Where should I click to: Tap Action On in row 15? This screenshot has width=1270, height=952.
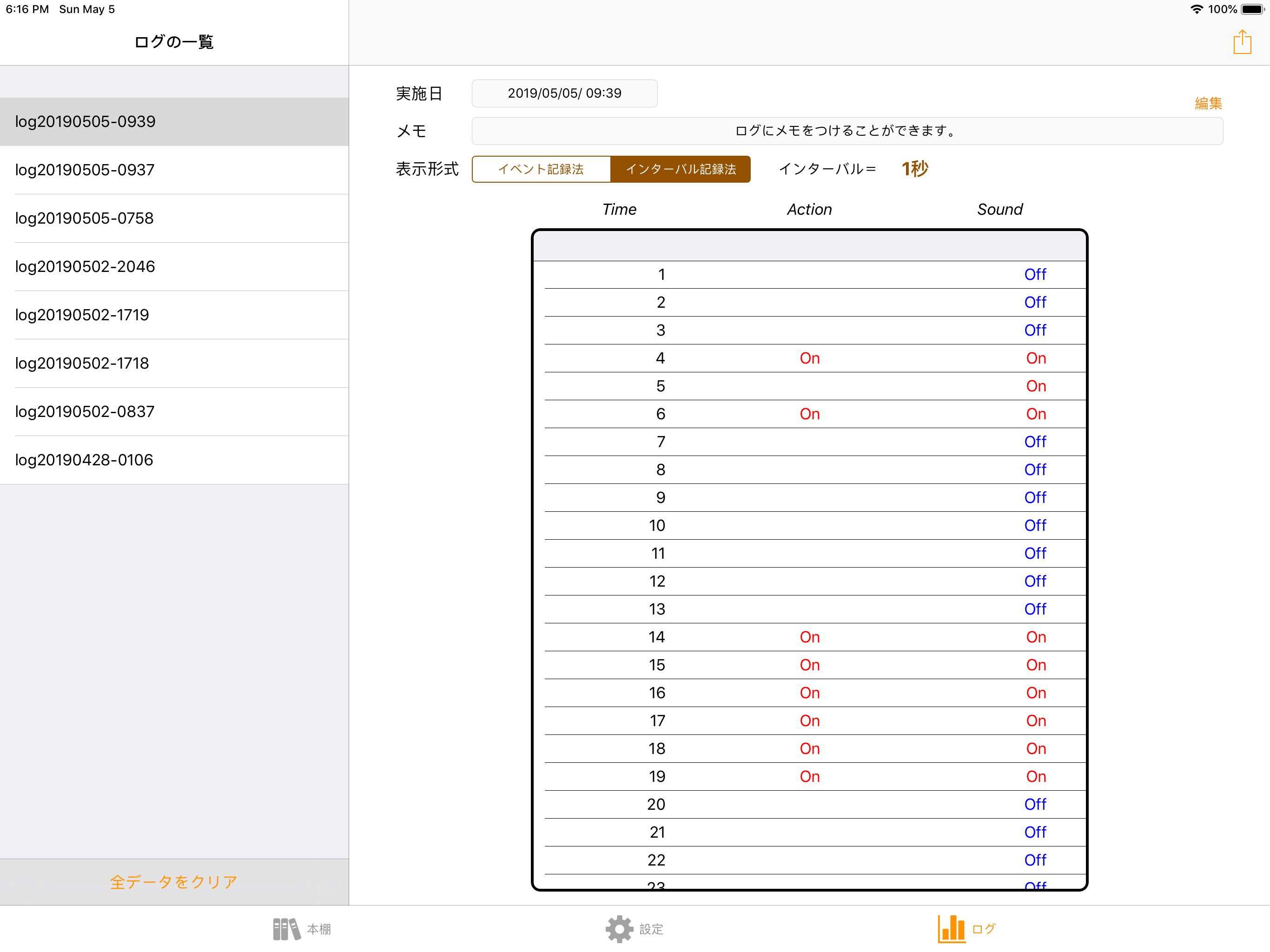click(x=809, y=665)
